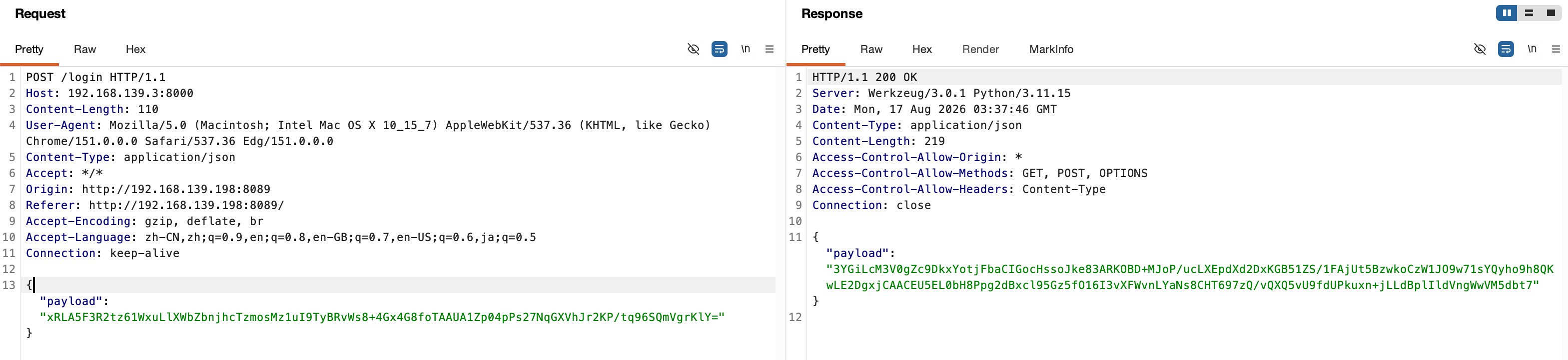The image size is (1568, 360).
Task: Show non-printable \n characters in Response panel
Action: [x=1532, y=48]
